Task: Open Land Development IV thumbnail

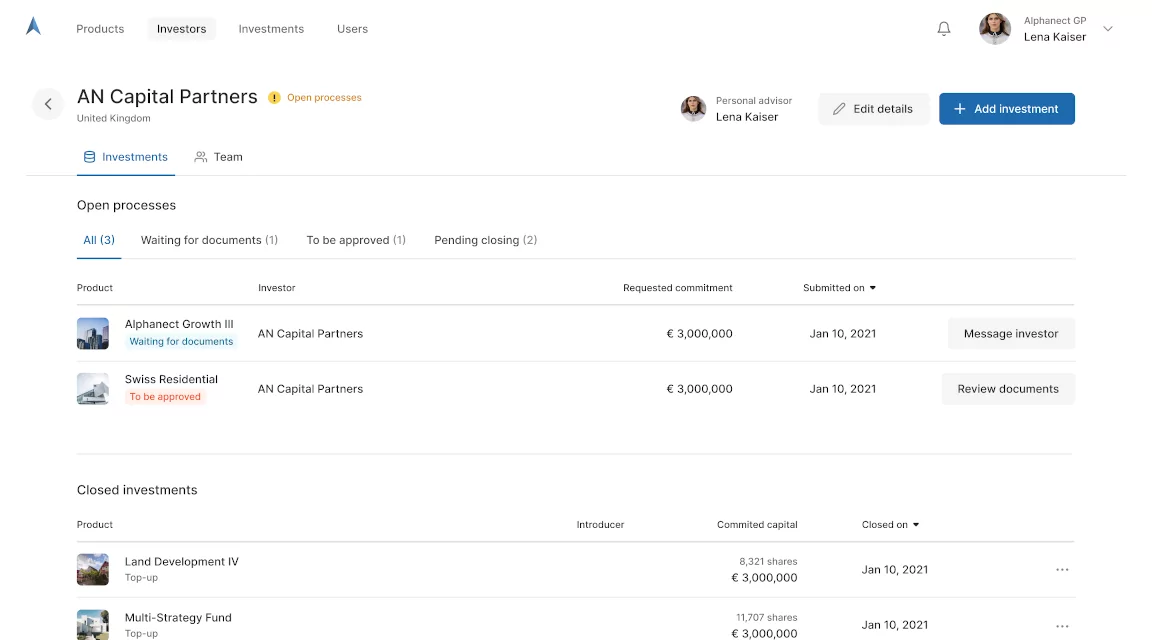Action: [x=93, y=569]
